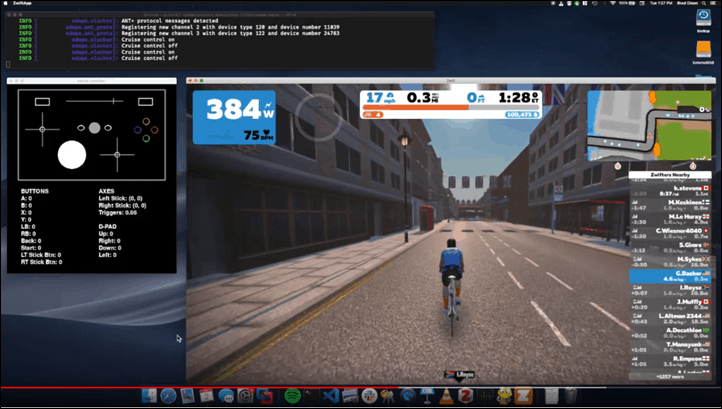
Task: Launch QuickTime Player from the Dock
Action: click(x=408, y=396)
